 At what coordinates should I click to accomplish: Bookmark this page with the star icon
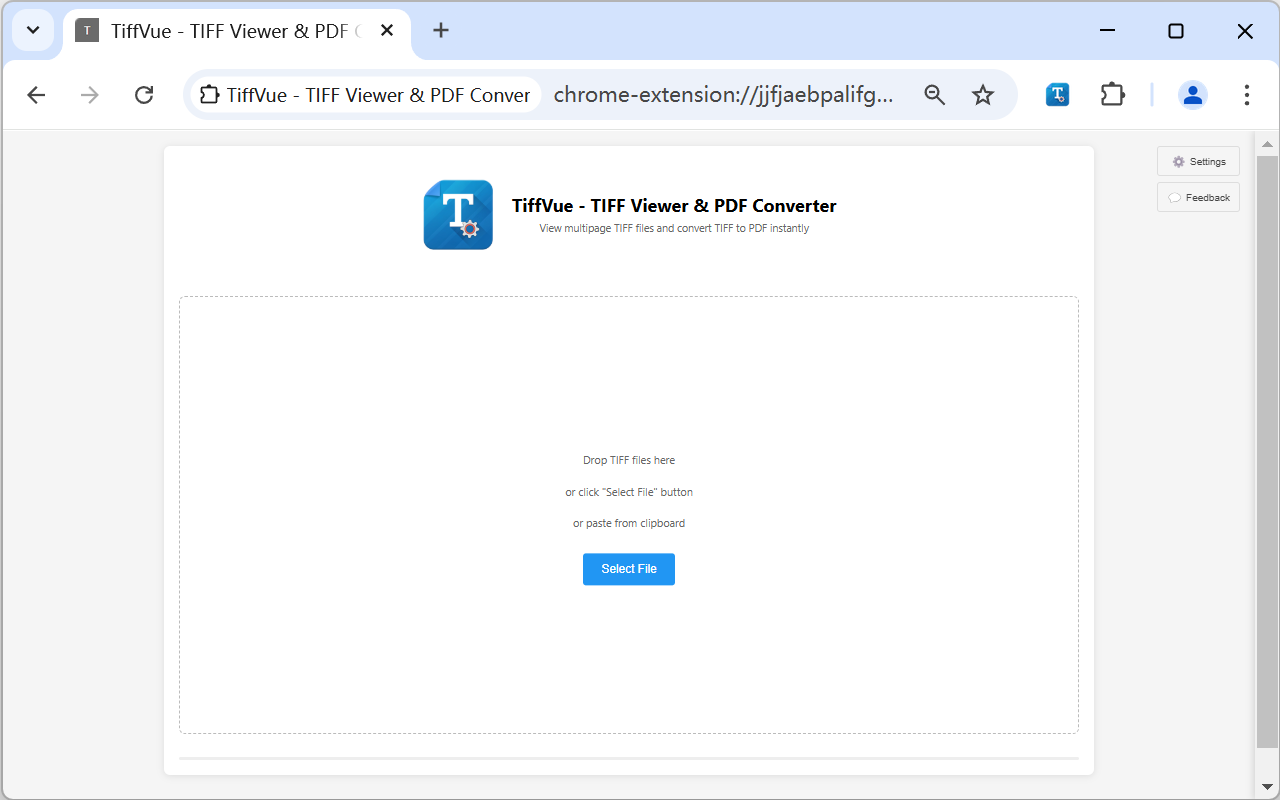tap(983, 95)
